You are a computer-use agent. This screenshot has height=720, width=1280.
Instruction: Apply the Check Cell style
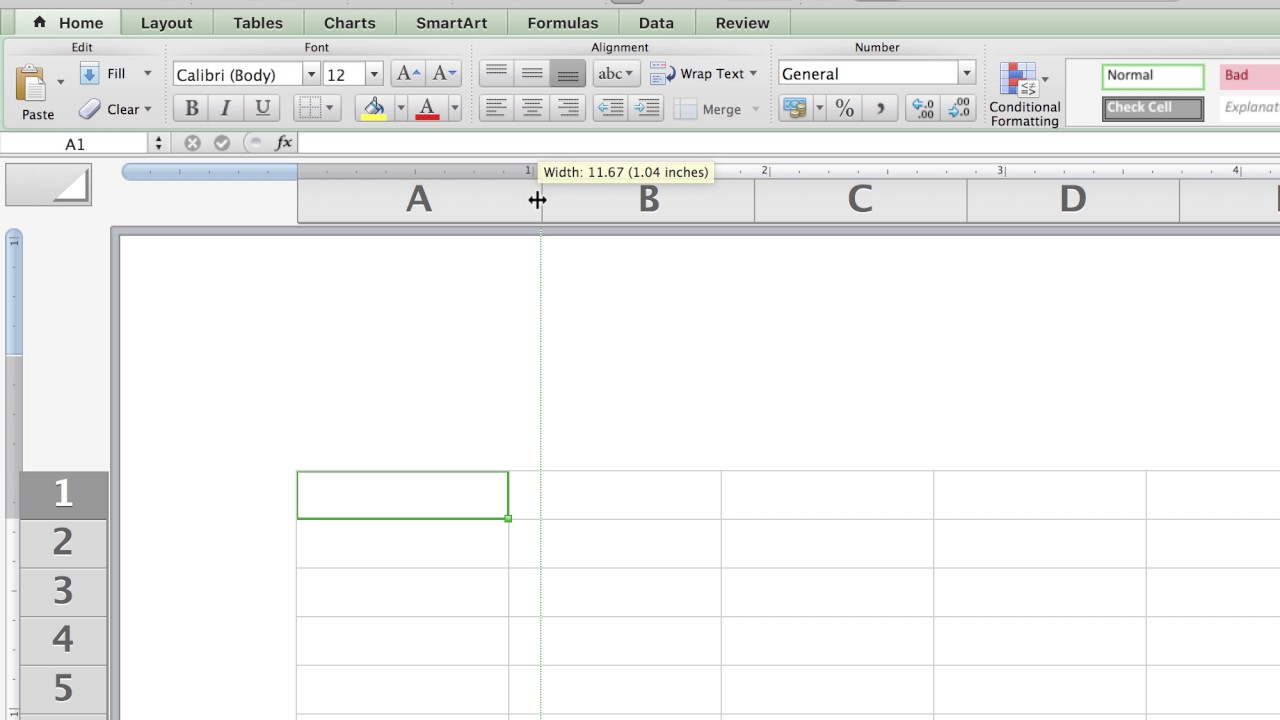[x=1153, y=108]
